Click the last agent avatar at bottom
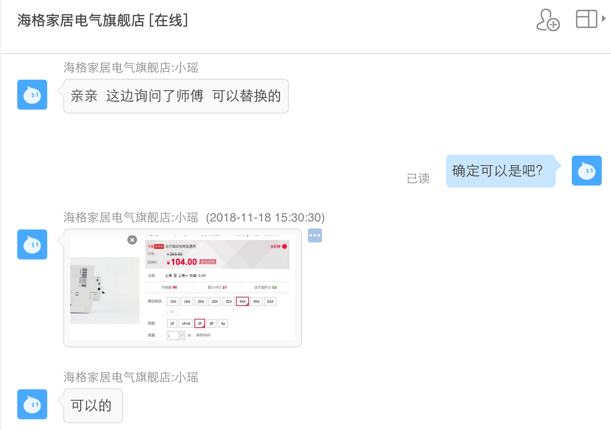 point(32,404)
